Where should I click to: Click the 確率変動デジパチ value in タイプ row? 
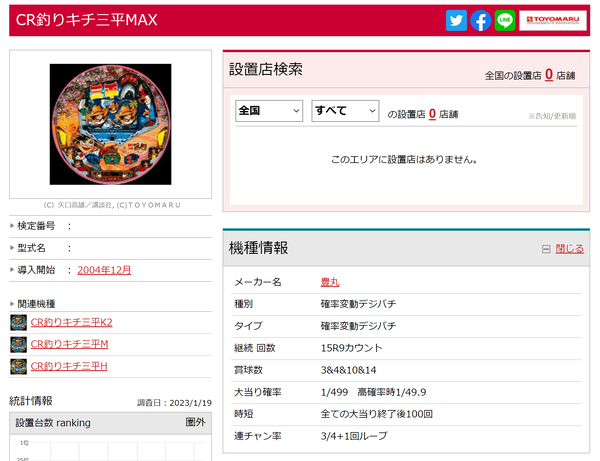pos(358,326)
